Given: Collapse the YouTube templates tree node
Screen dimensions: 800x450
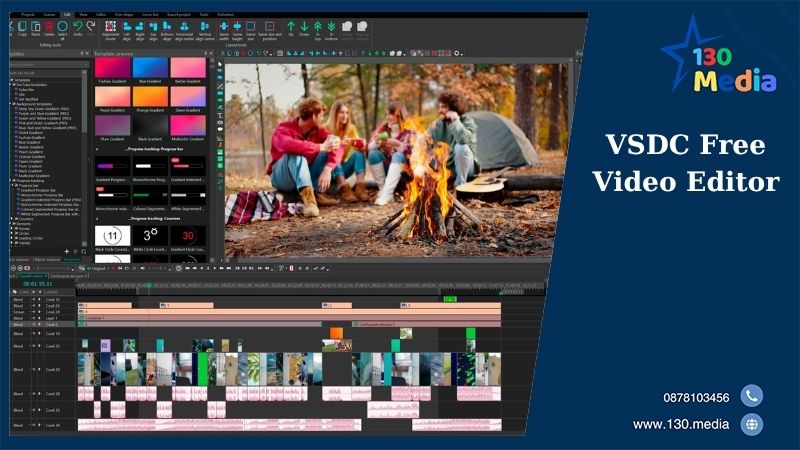Looking at the screenshot, I should (12, 85).
